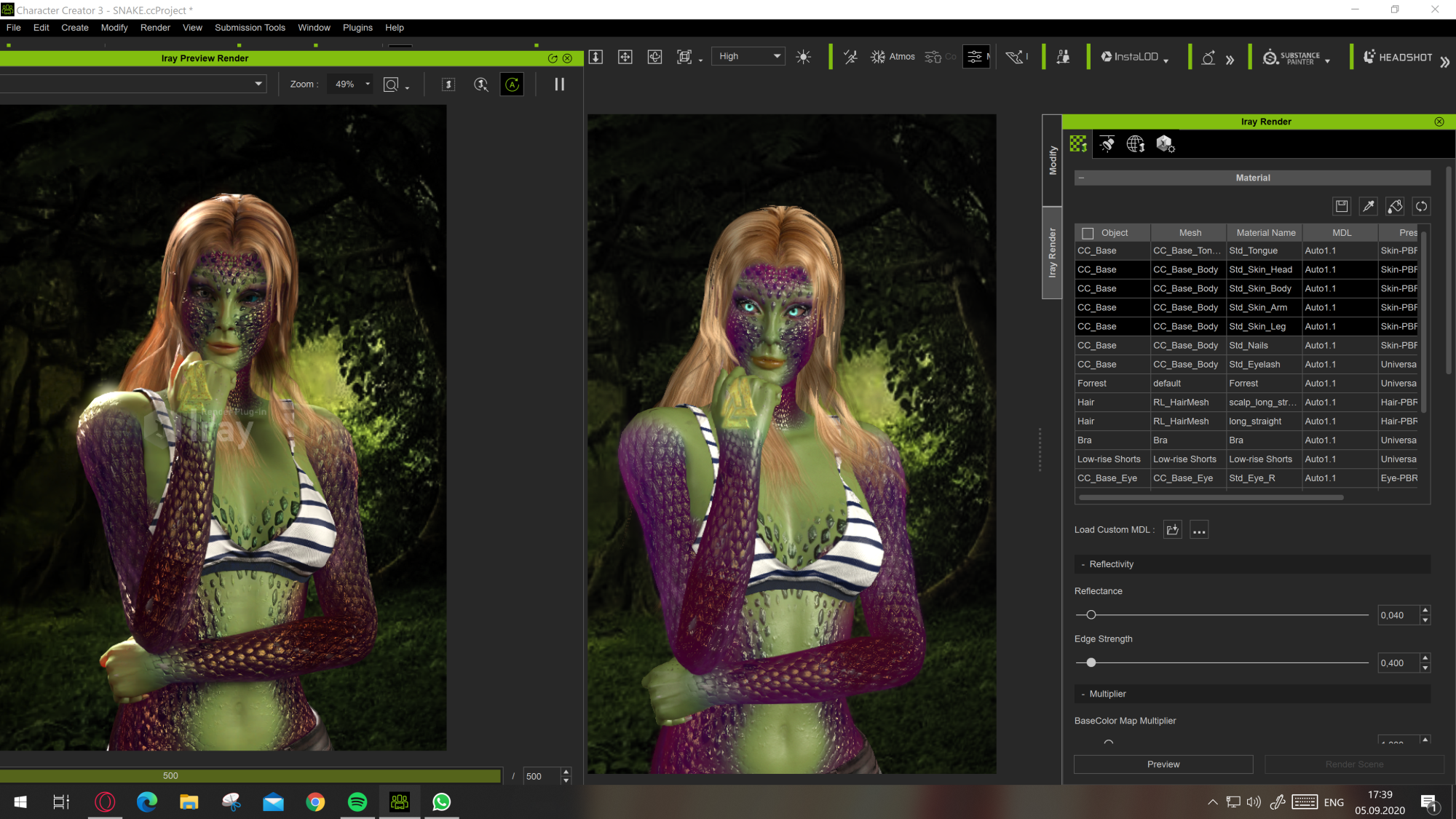Viewport: 1456px width, 819px height.
Task: Select the Low-rise Shorts material row
Action: click(x=1247, y=459)
